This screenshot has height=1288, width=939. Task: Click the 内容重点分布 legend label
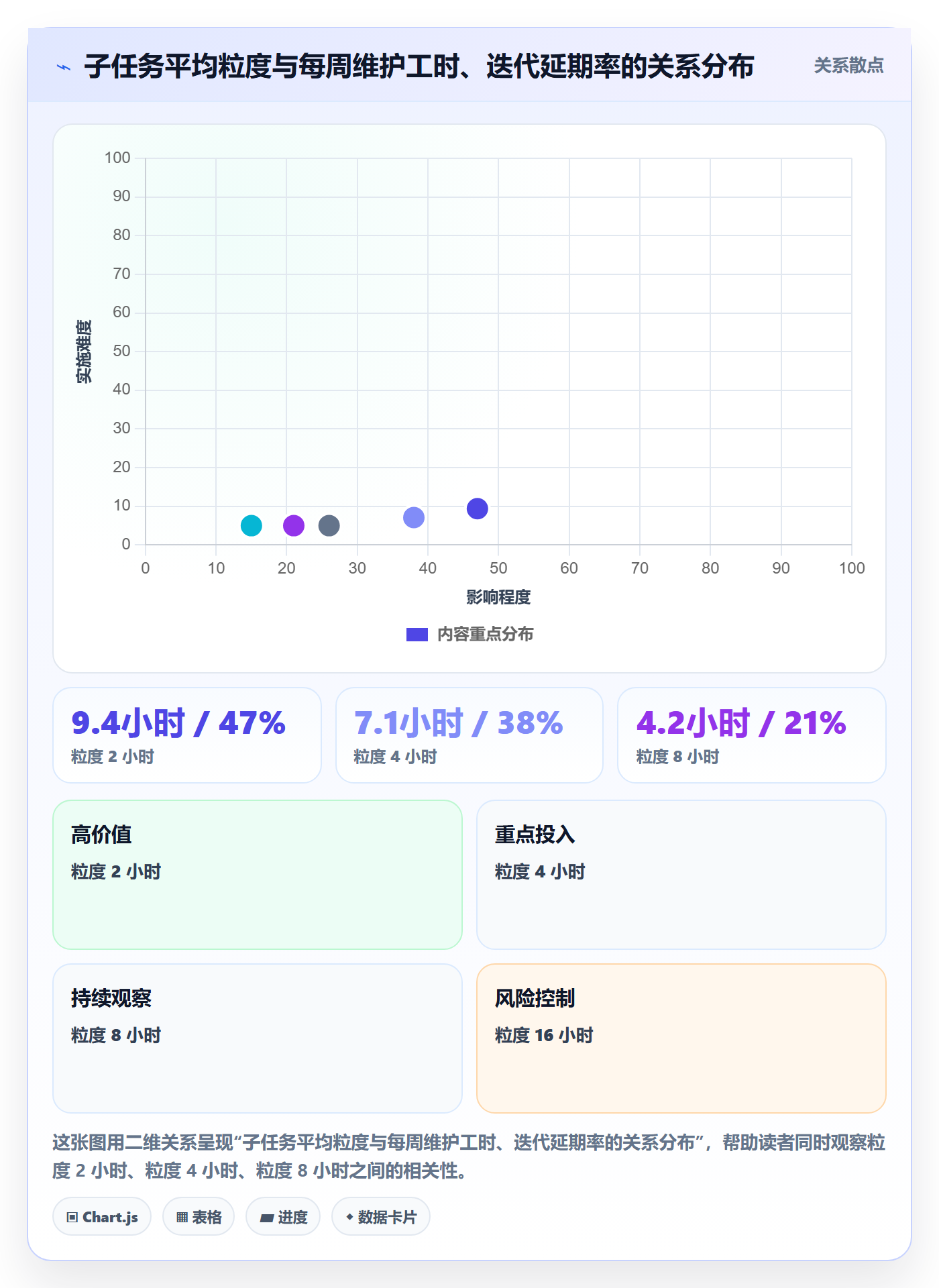point(485,635)
